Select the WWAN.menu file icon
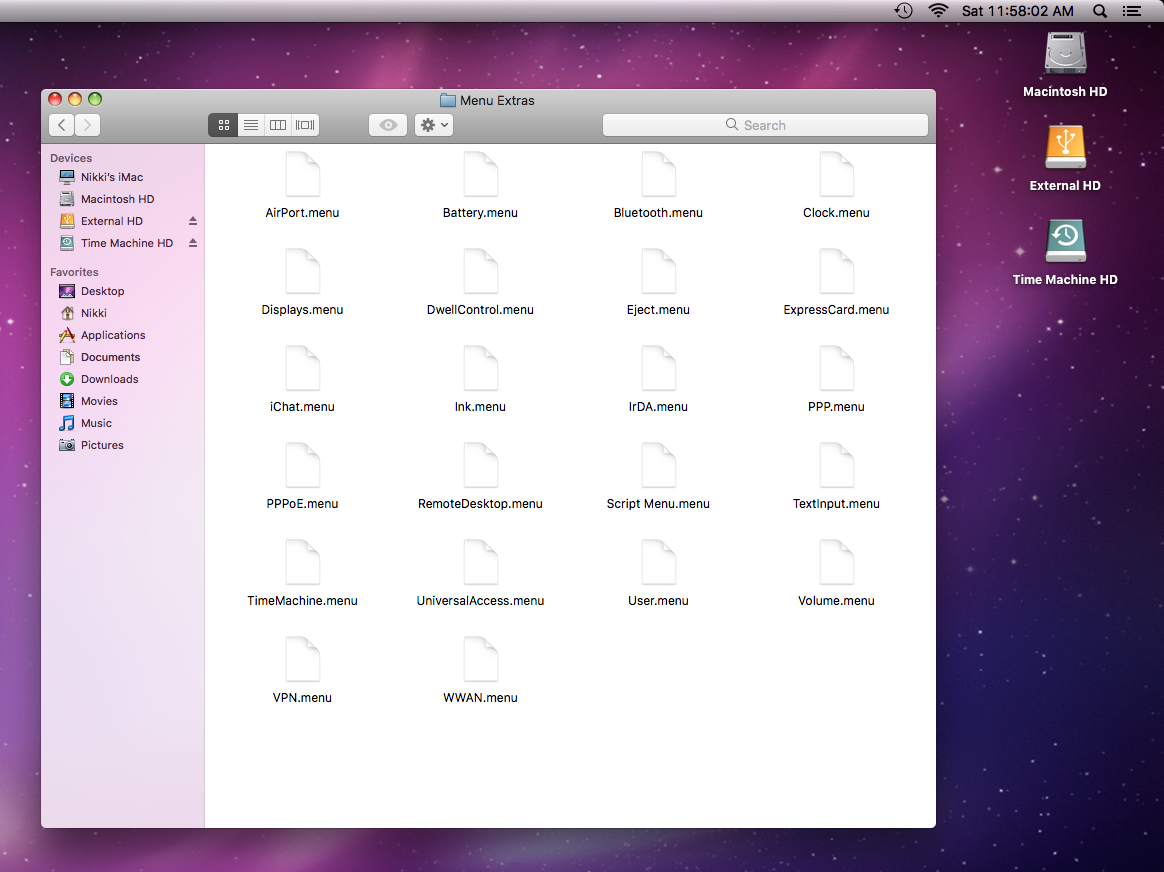Screen dimensions: 1164x872 tap(480, 660)
